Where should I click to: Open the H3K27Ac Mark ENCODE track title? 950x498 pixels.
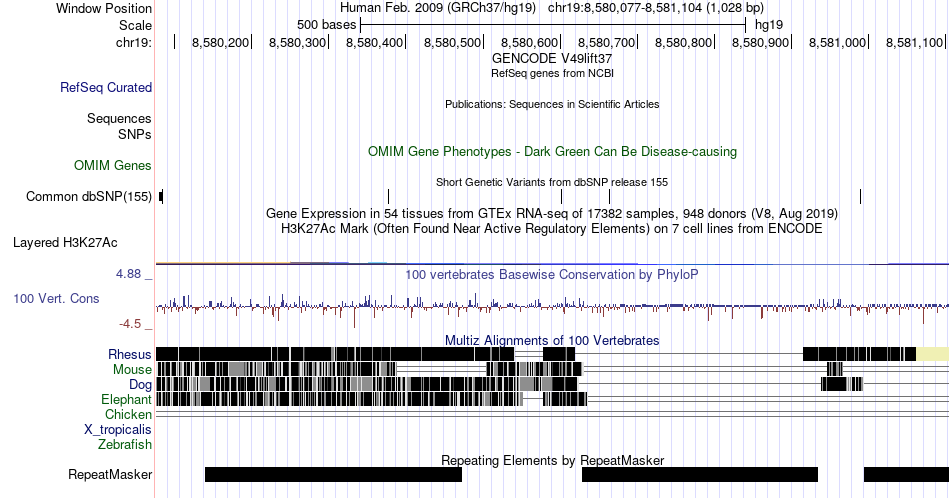552,229
